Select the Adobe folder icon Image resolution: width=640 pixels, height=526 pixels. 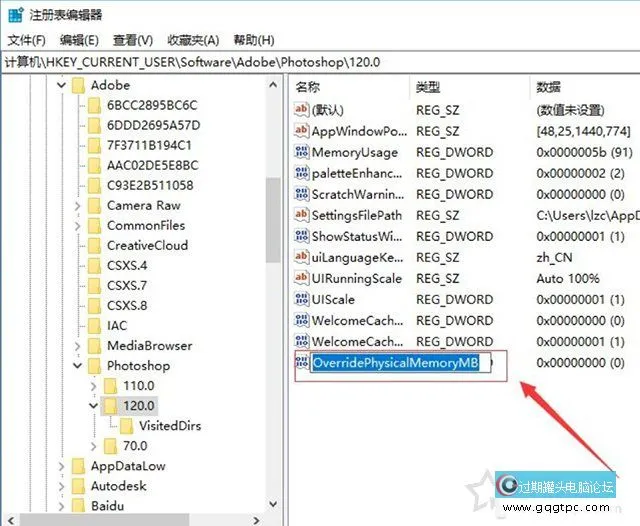78,85
